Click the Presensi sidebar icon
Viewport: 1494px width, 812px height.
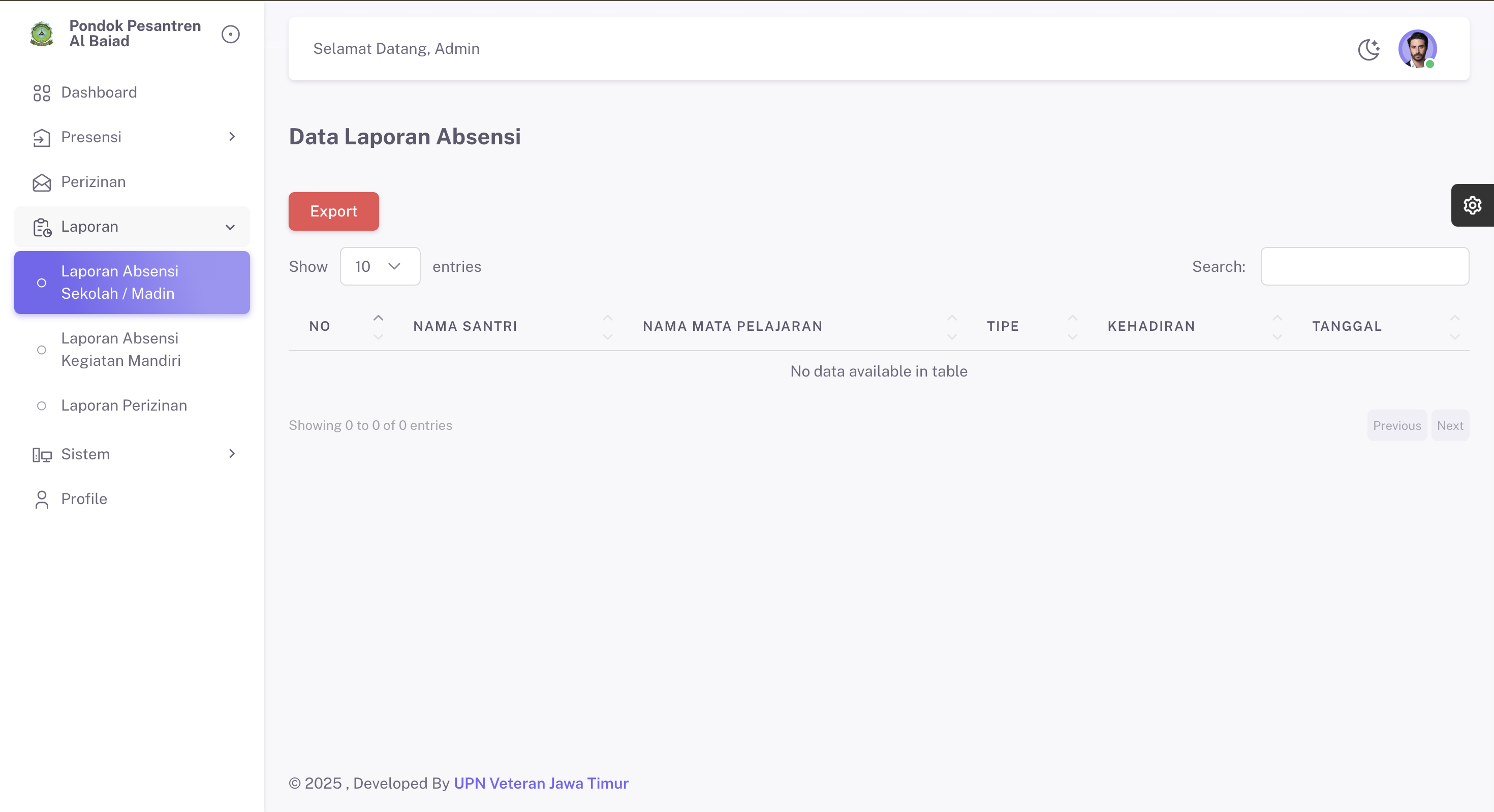point(41,138)
